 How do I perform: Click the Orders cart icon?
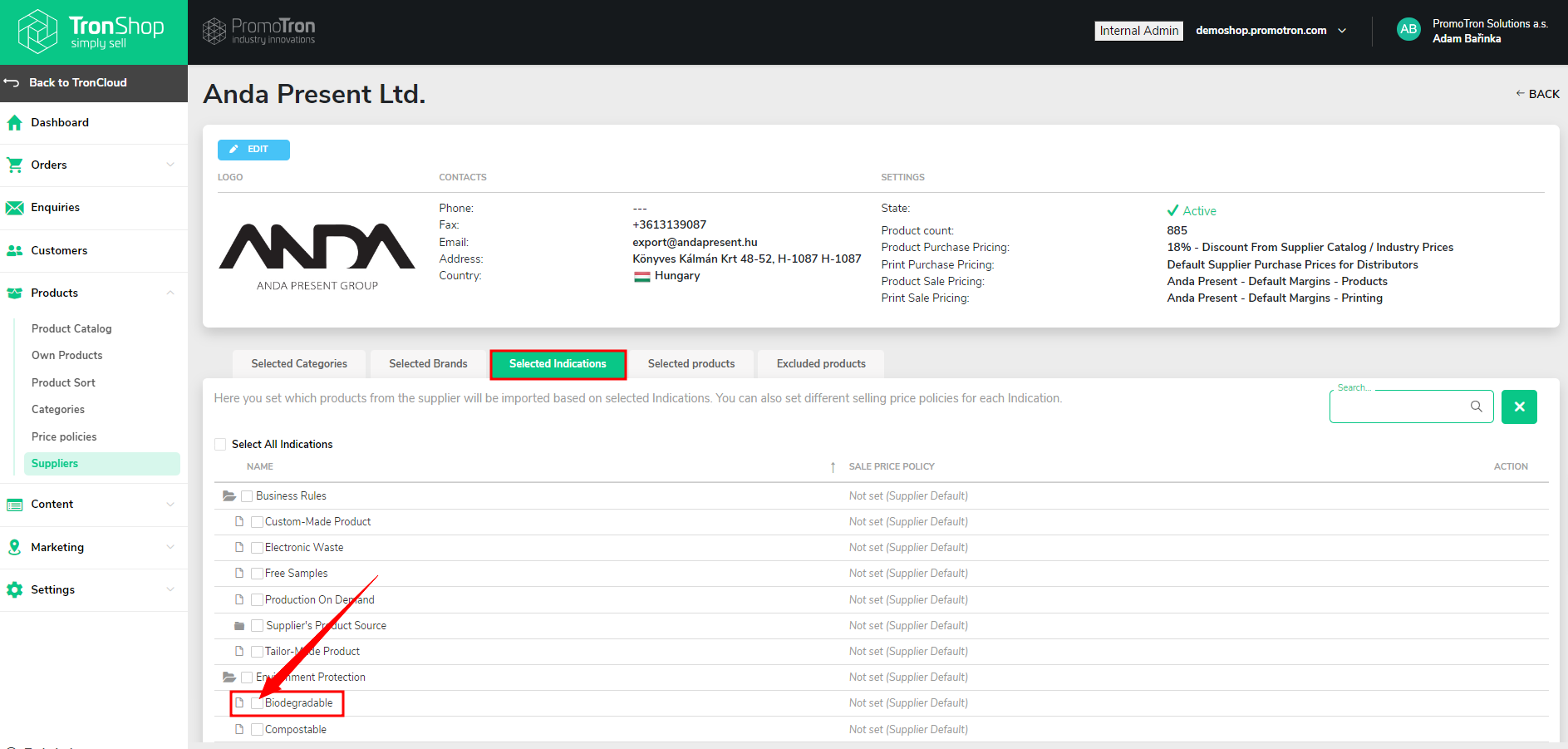[x=14, y=165]
